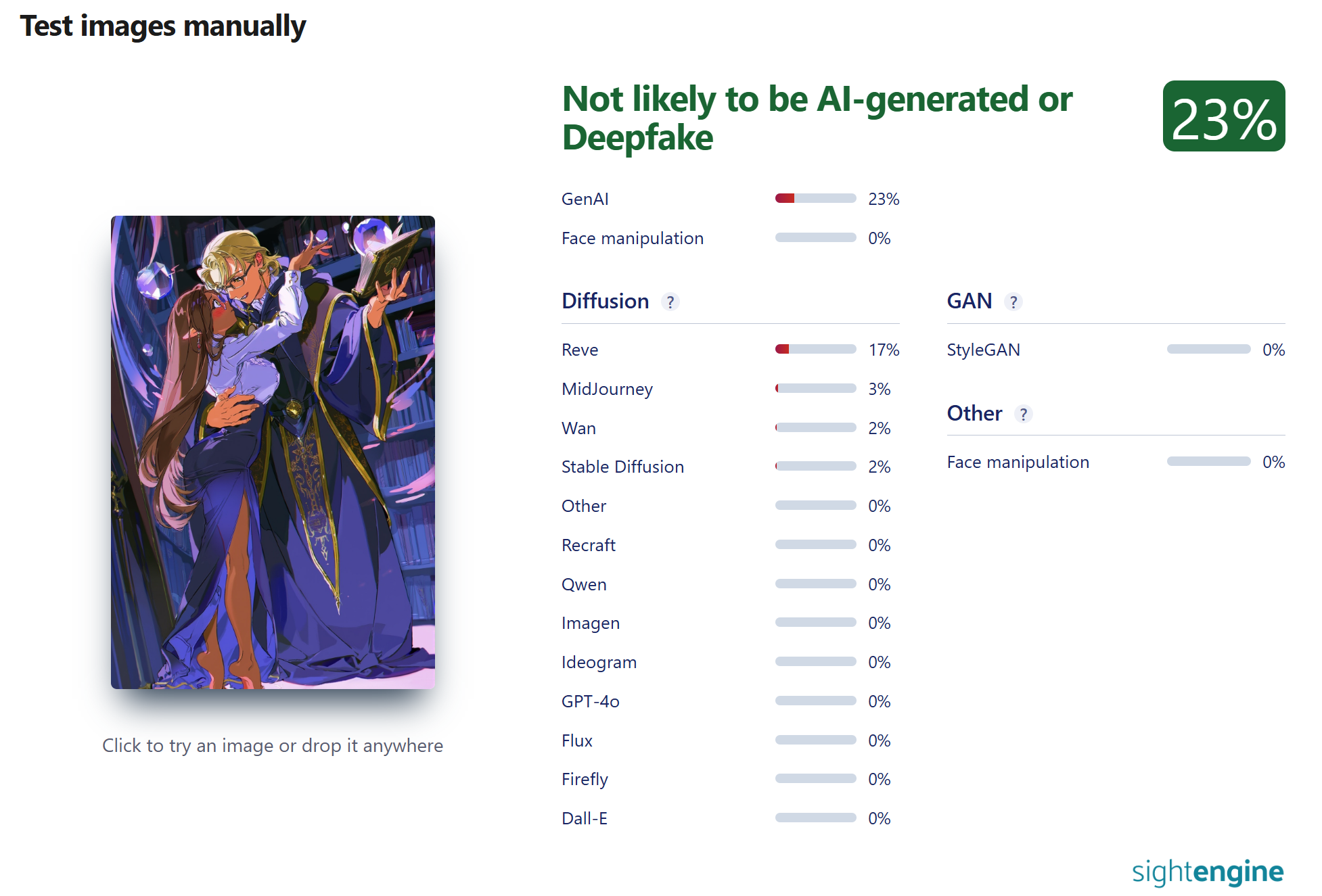Click the Stable Diffusion label
1322x896 pixels.
point(622,467)
